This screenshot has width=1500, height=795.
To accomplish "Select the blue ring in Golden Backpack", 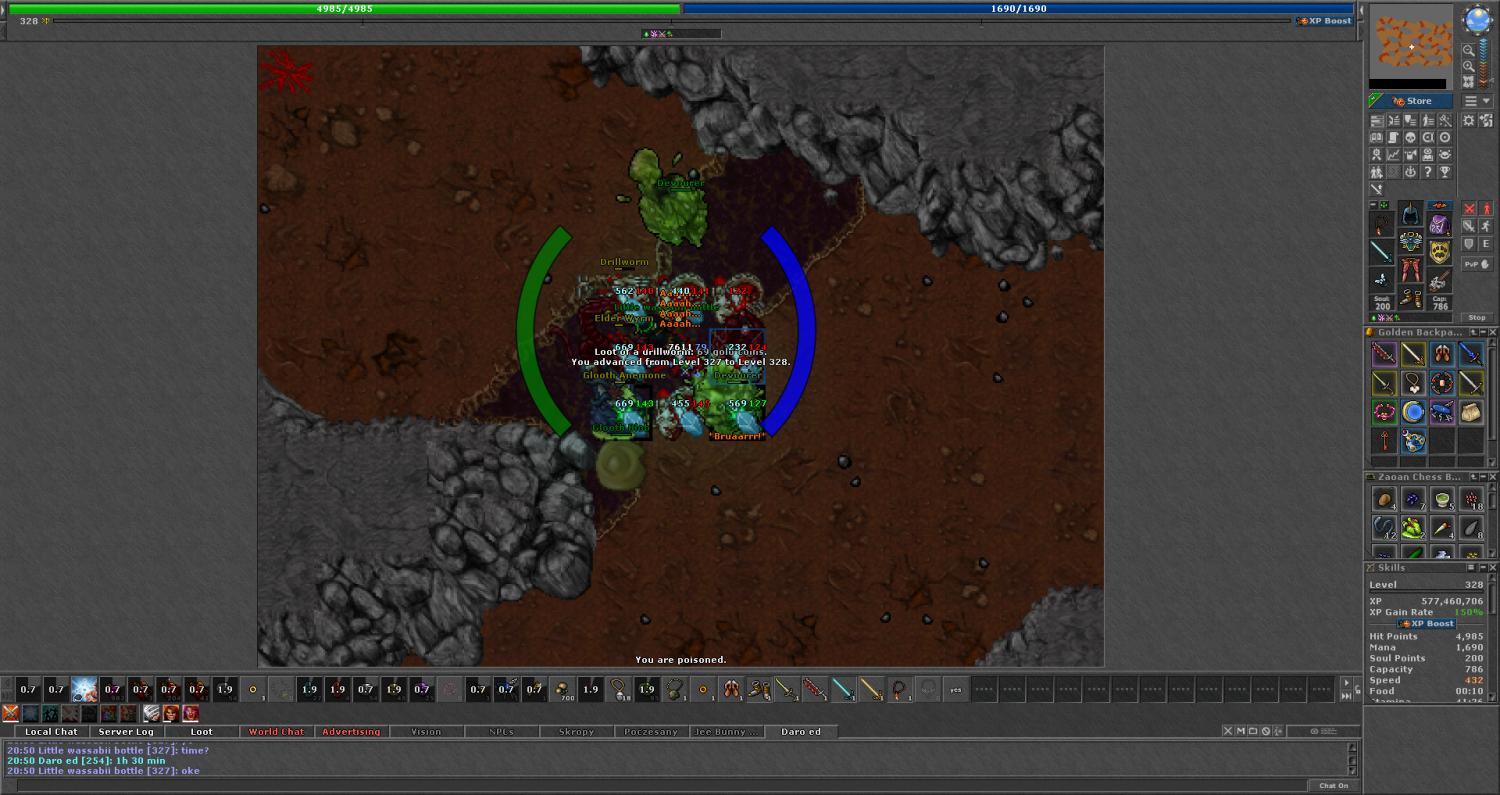I will (1414, 412).
